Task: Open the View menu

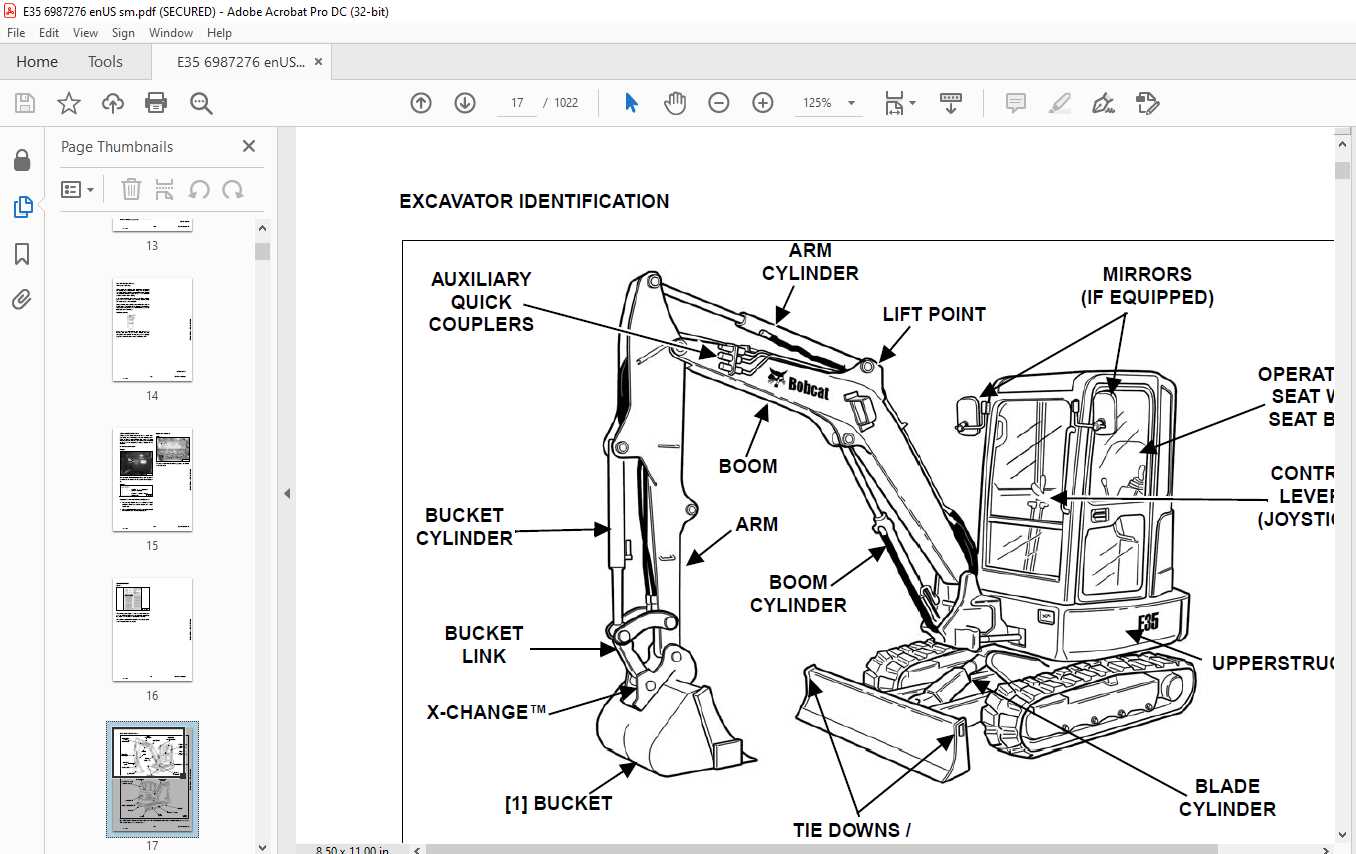Action: [85, 33]
